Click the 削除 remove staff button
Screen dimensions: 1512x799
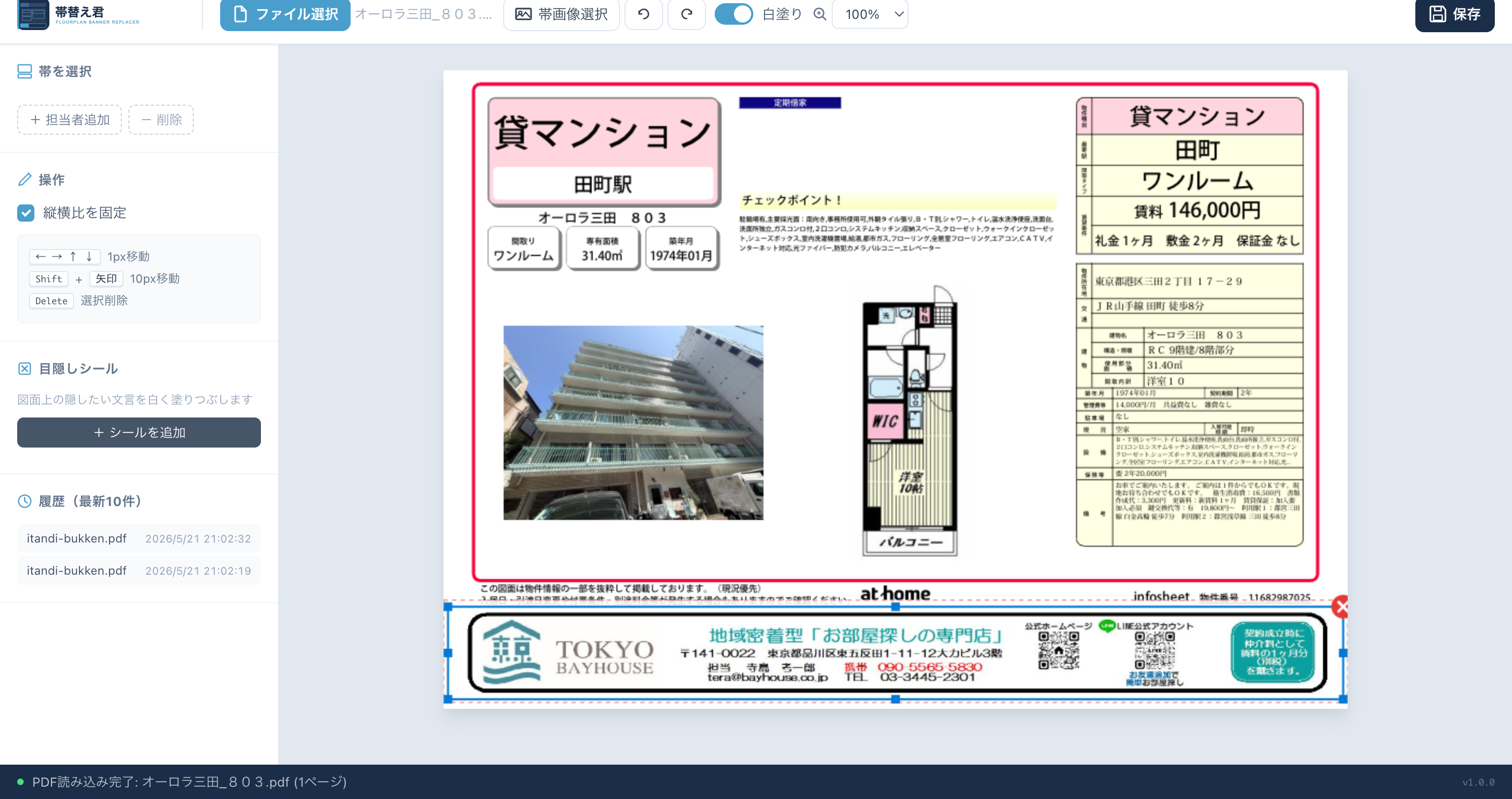tap(161, 120)
